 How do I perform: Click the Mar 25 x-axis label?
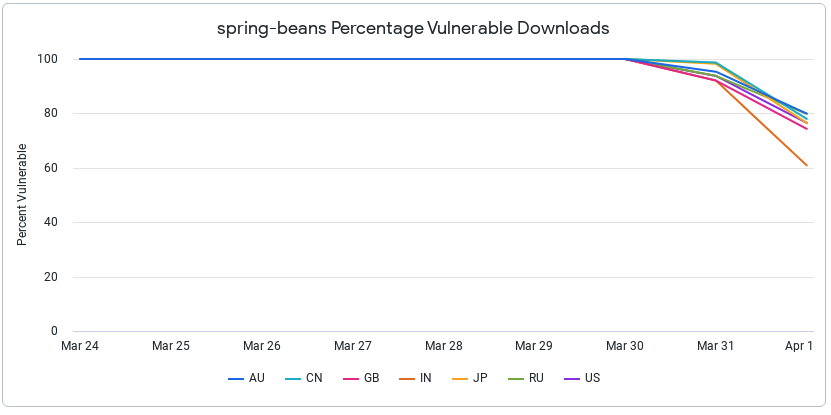[170, 346]
